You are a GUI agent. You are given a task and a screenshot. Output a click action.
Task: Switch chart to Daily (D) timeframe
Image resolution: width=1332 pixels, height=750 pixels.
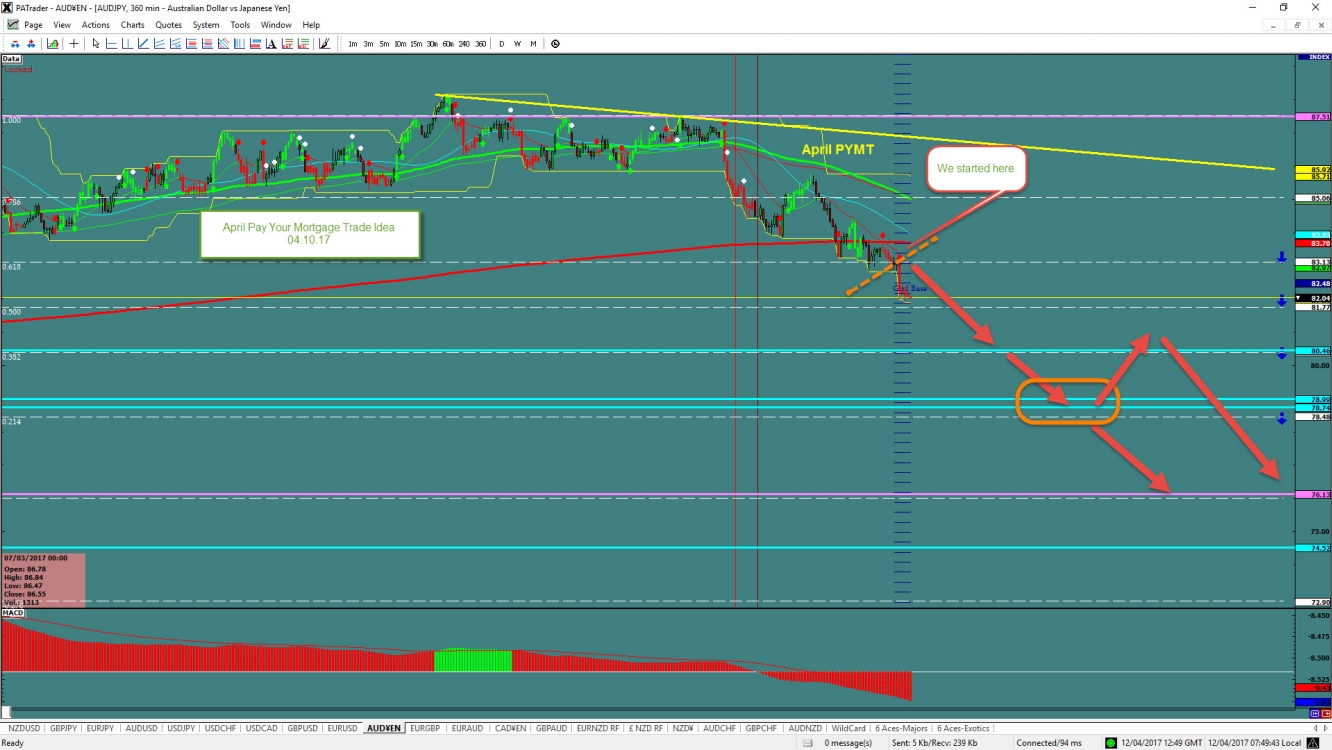502,44
